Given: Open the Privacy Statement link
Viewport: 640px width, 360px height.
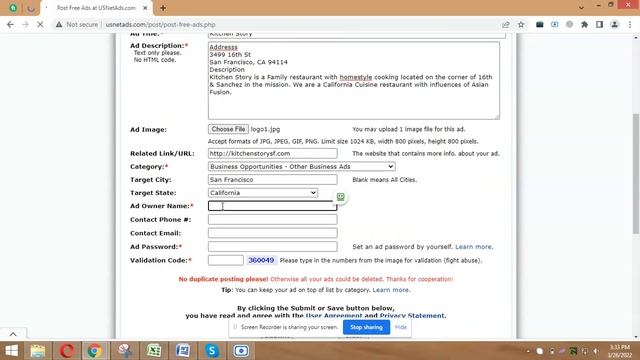Looking at the screenshot, I should coord(412,316).
